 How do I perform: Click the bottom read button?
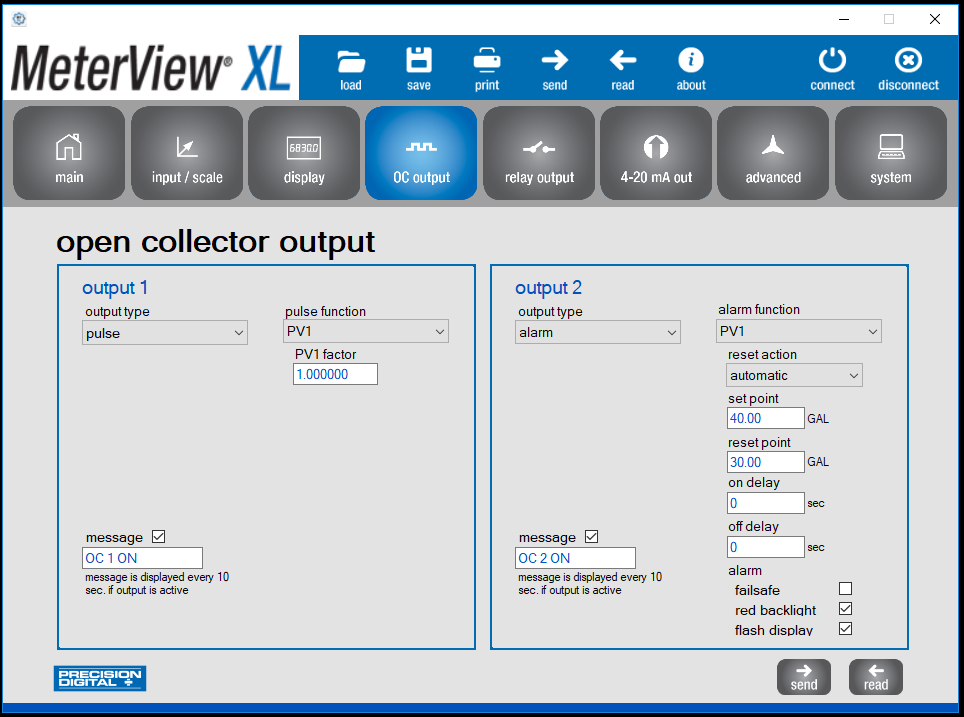click(x=875, y=677)
